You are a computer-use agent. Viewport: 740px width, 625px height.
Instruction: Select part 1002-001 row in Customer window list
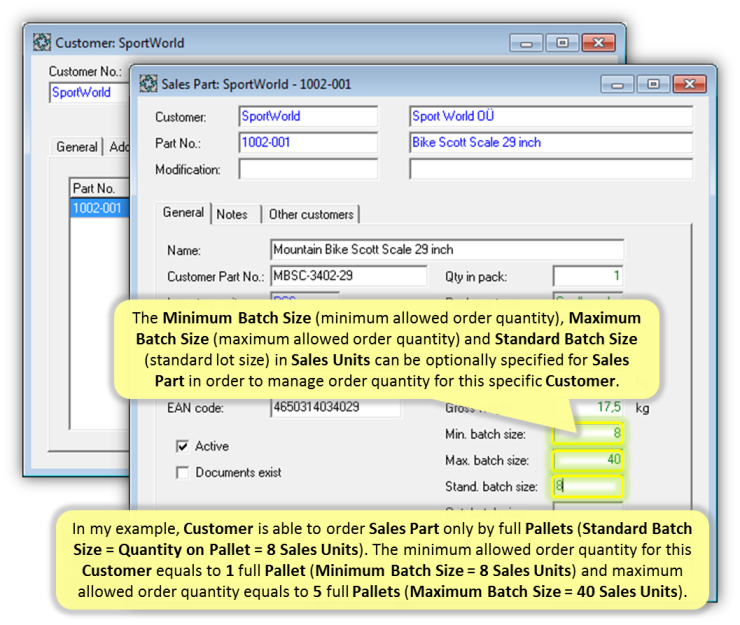tap(100, 208)
